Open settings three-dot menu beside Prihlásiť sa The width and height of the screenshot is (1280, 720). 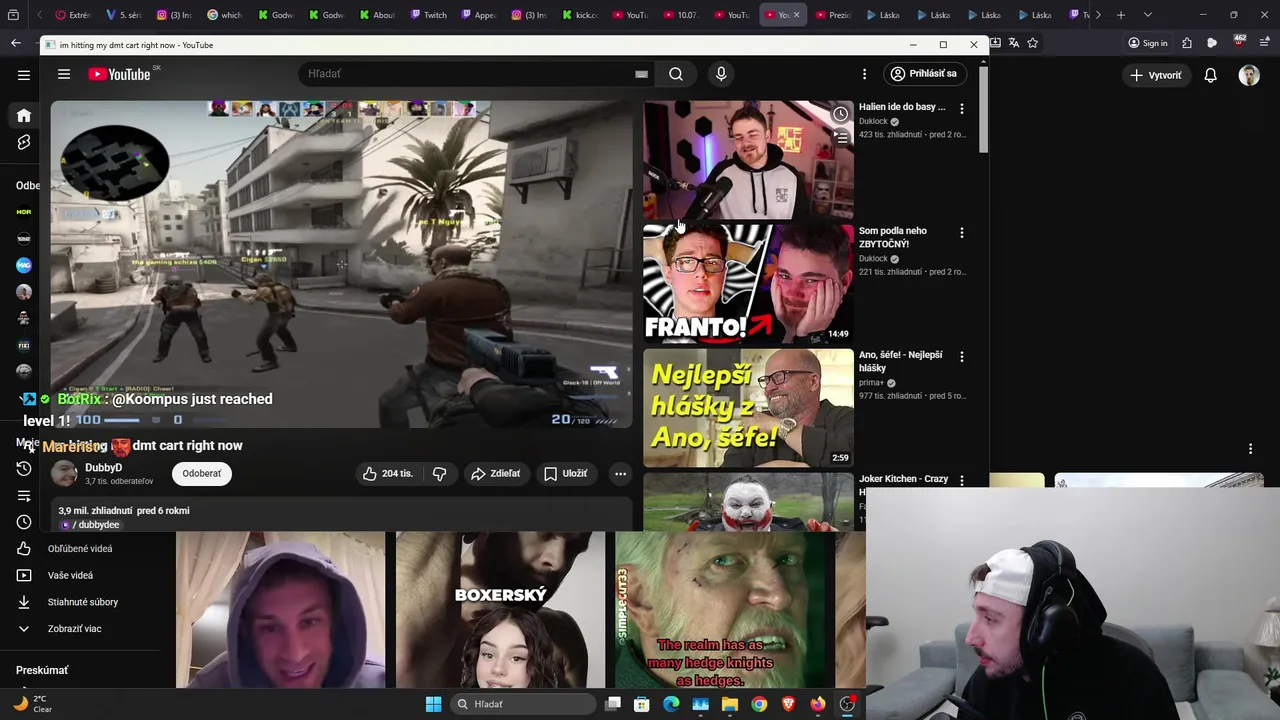[865, 74]
